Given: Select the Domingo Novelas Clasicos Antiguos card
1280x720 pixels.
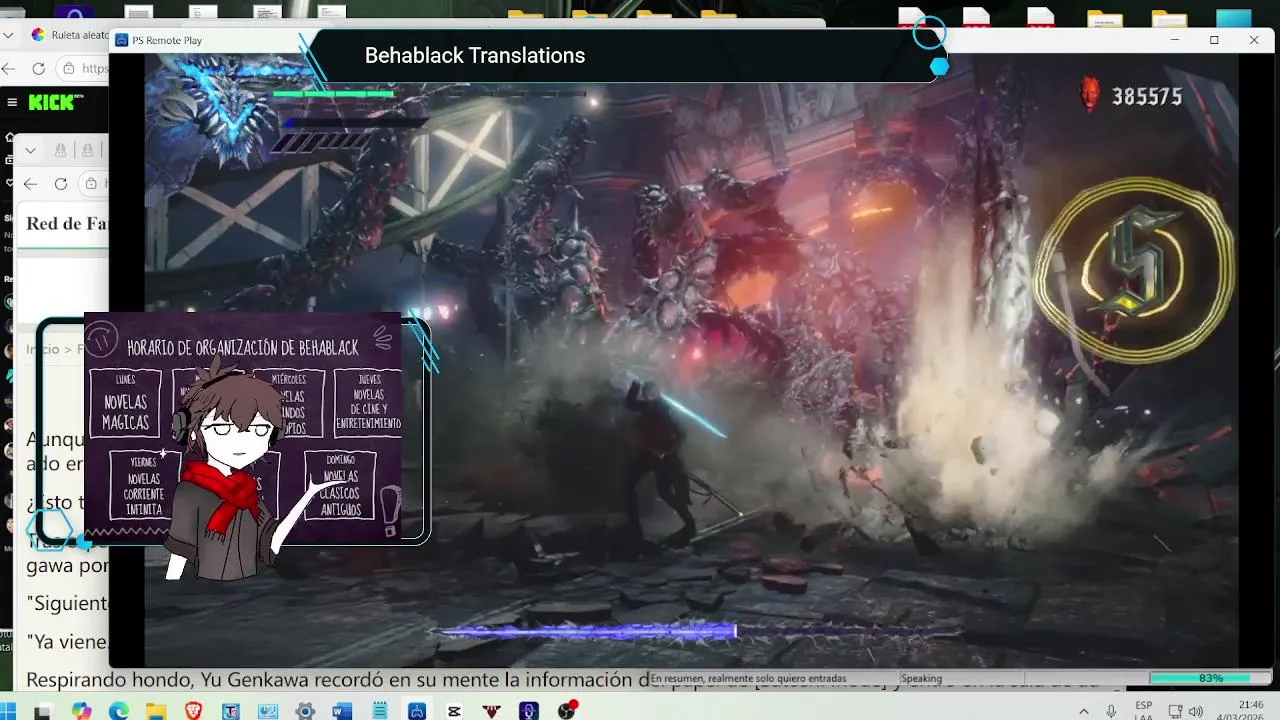Looking at the screenshot, I should tap(340, 486).
